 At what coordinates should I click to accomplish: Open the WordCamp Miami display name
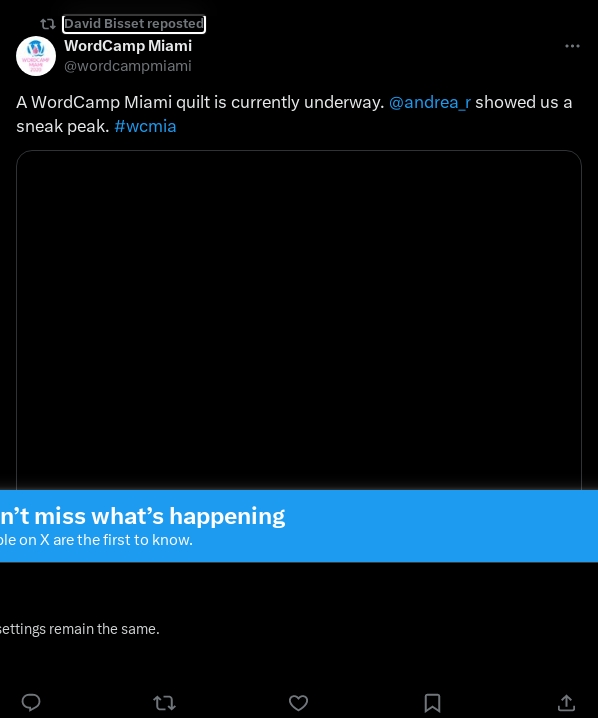128,46
